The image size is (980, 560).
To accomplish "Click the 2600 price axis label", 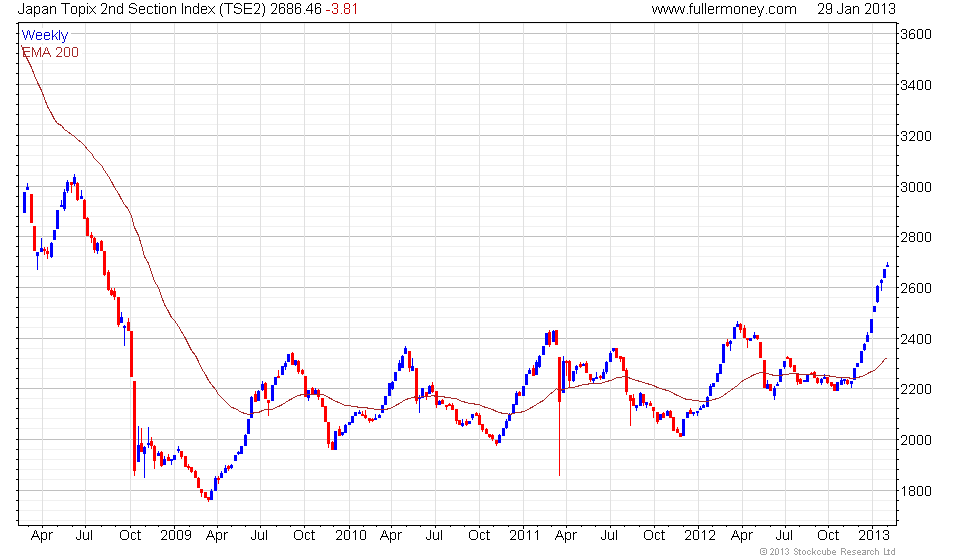I will tap(916, 288).
